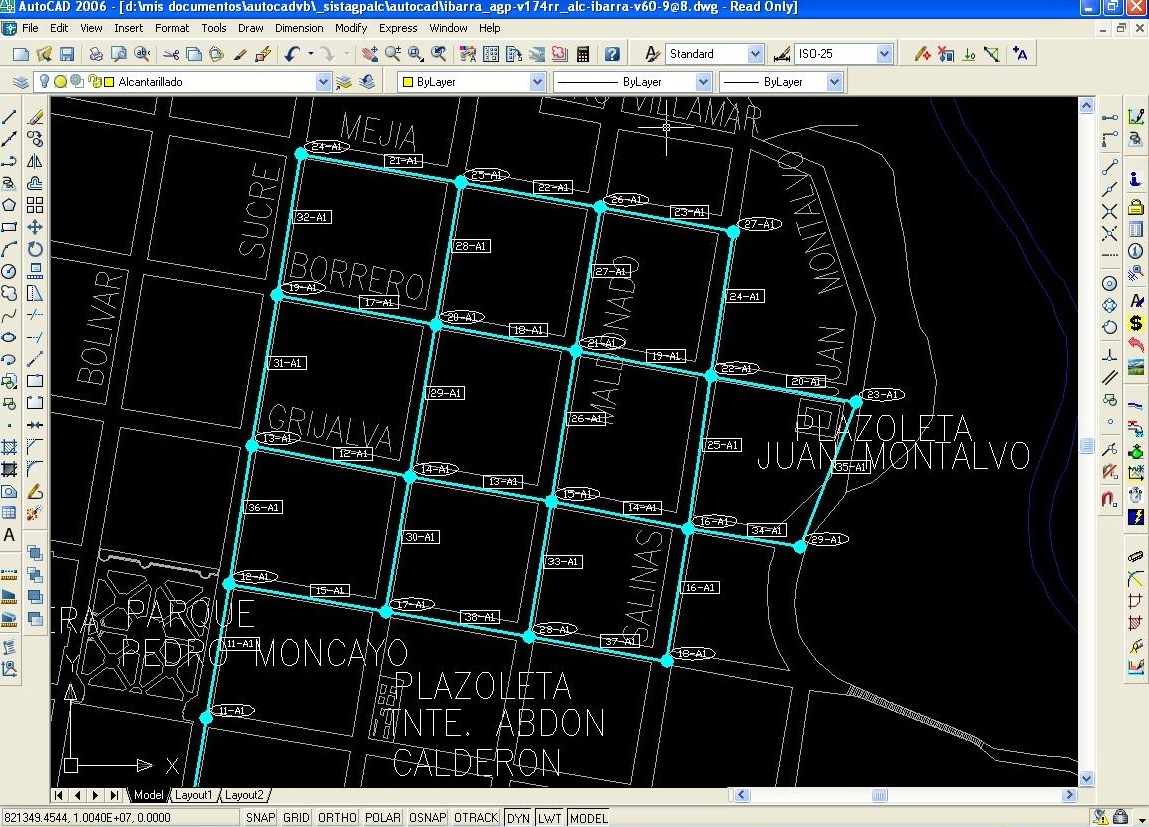The width and height of the screenshot is (1149, 827).
Task: Open the Modify menu
Action: point(350,28)
